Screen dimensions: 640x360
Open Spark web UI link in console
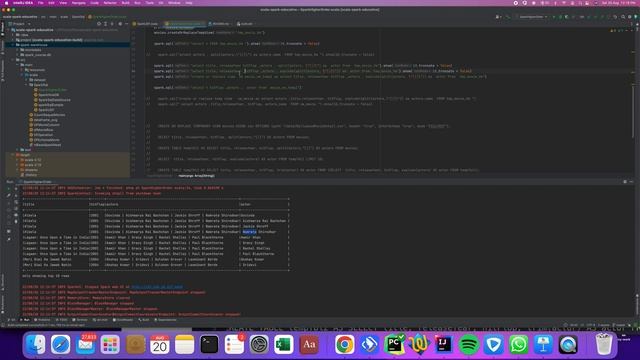tap(157, 287)
